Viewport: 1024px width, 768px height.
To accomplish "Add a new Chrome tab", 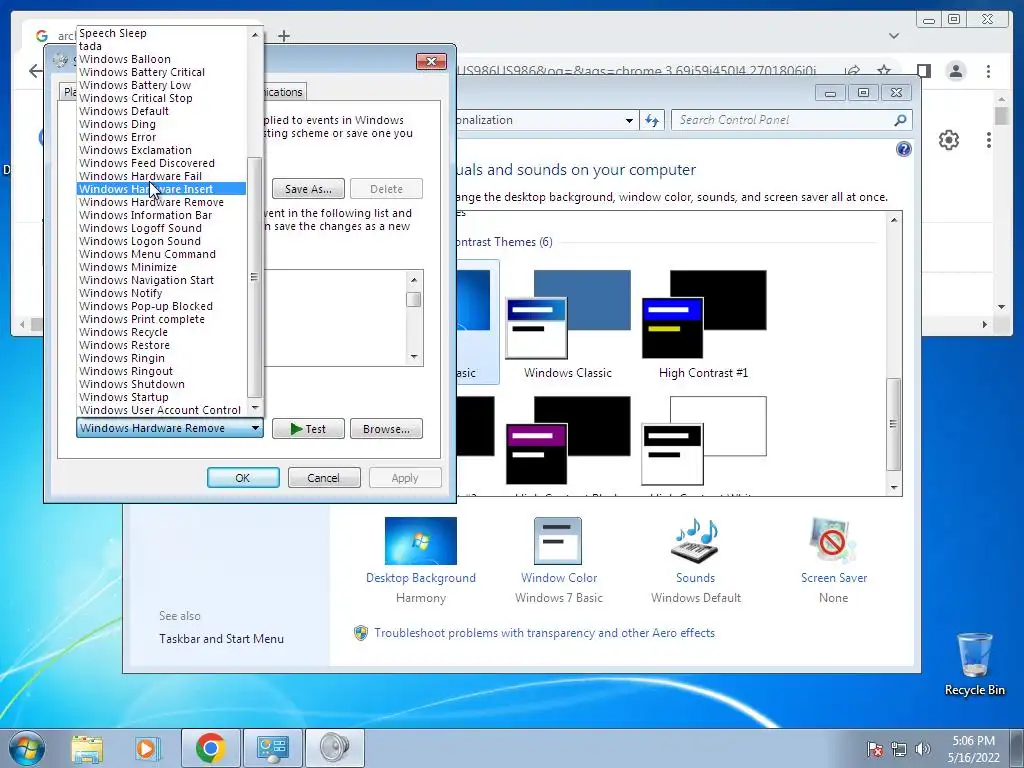I will 283,36.
